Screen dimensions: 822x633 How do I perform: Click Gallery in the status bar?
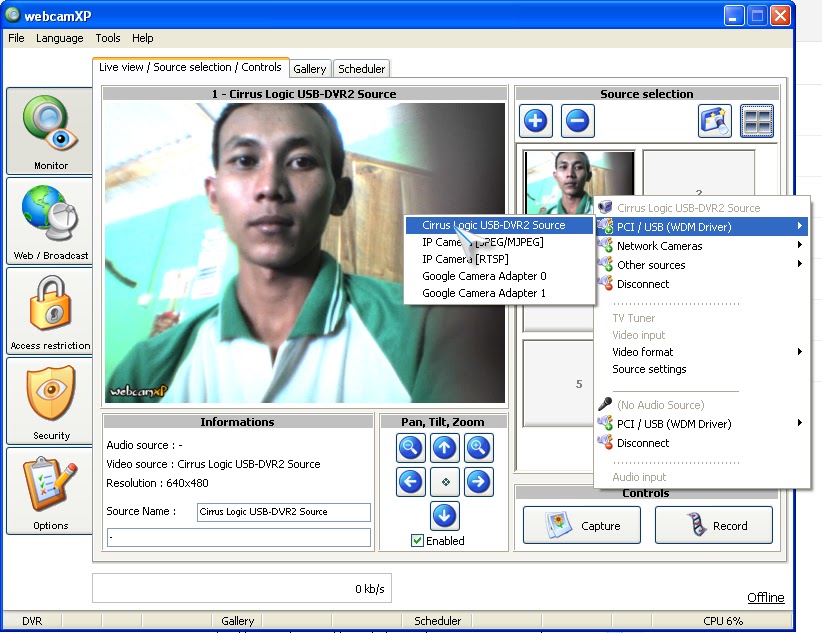click(x=237, y=621)
